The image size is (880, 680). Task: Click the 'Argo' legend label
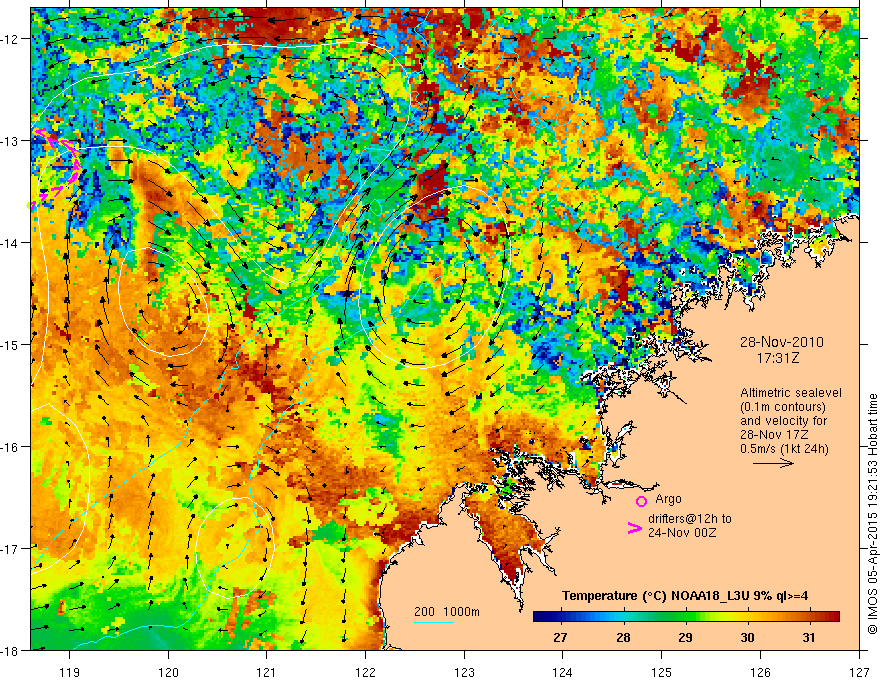tap(668, 499)
